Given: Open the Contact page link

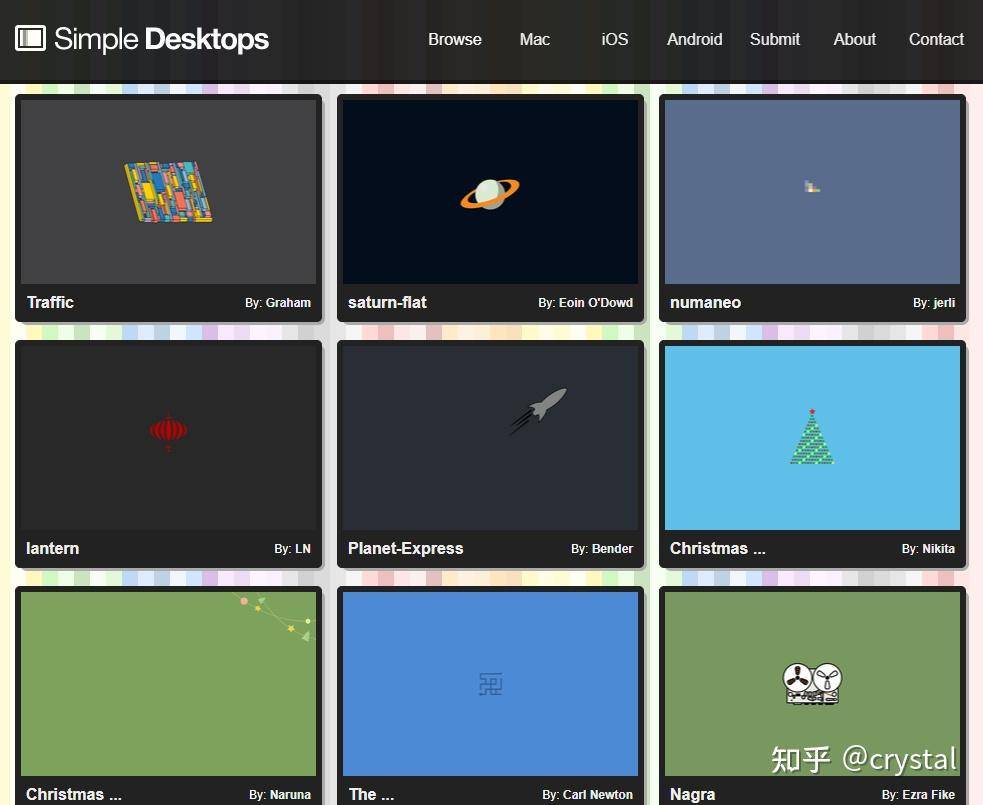Looking at the screenshot, I should (x=936, y=39).
